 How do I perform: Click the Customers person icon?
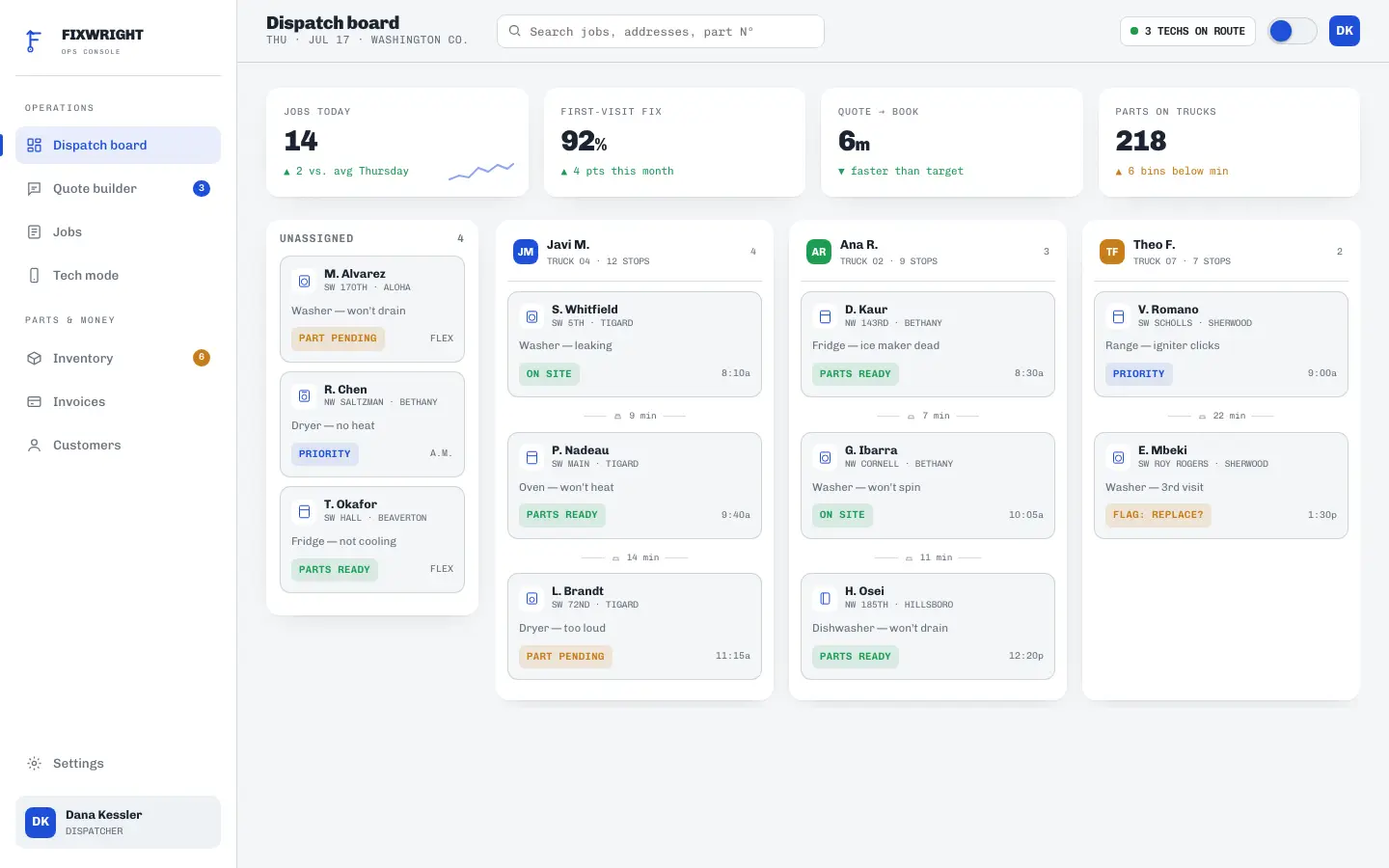(34, 446)
